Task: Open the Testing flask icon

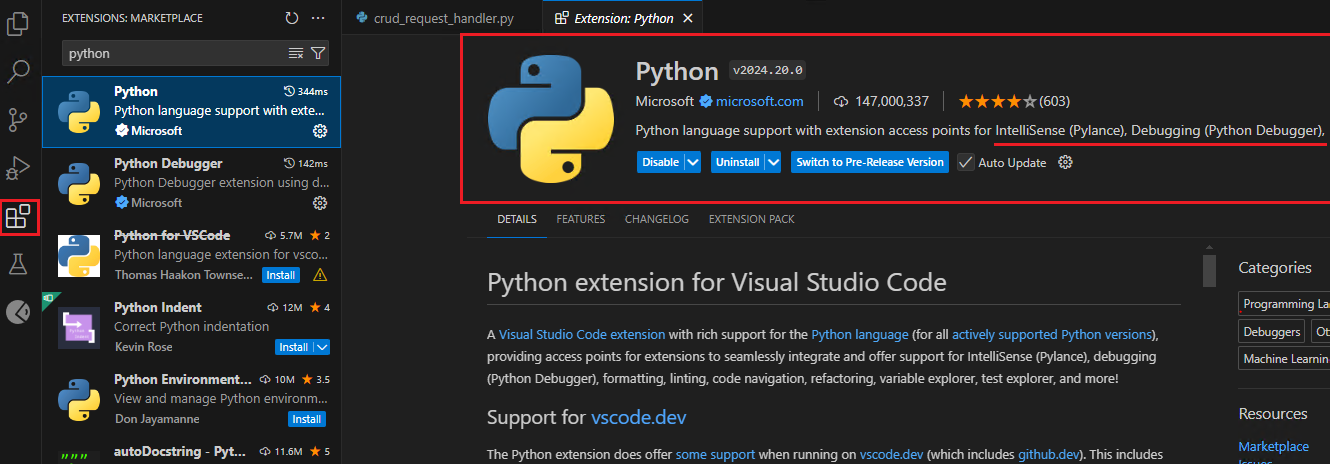Action: (18, 264)
